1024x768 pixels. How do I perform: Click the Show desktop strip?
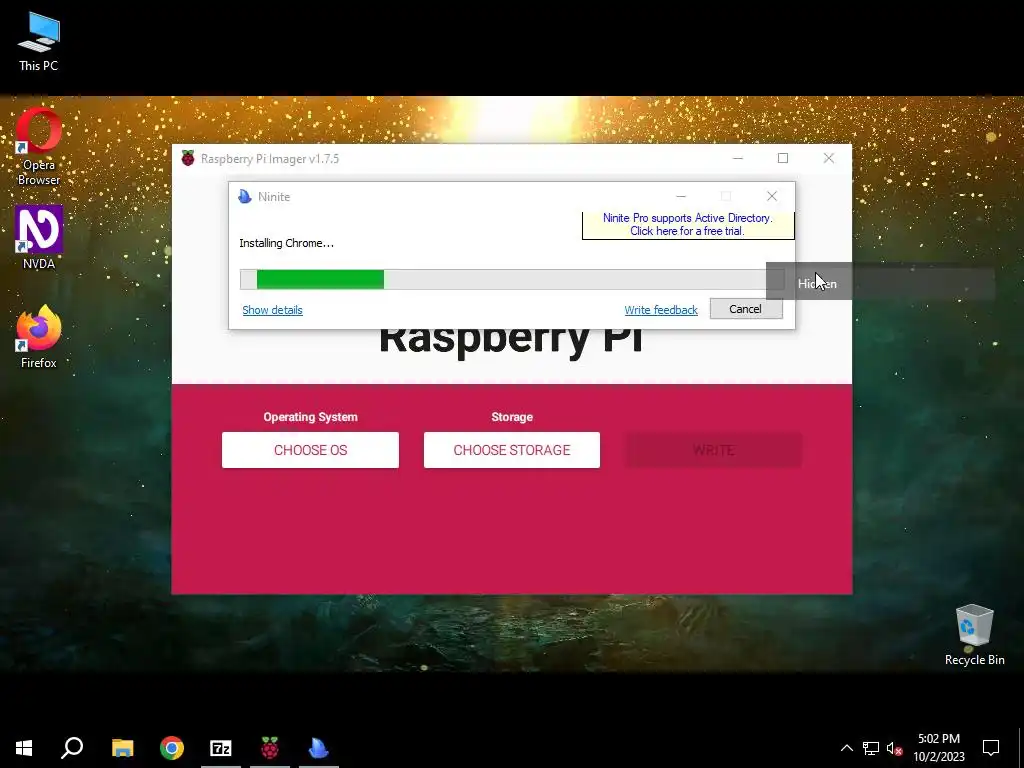point(1021,748)
